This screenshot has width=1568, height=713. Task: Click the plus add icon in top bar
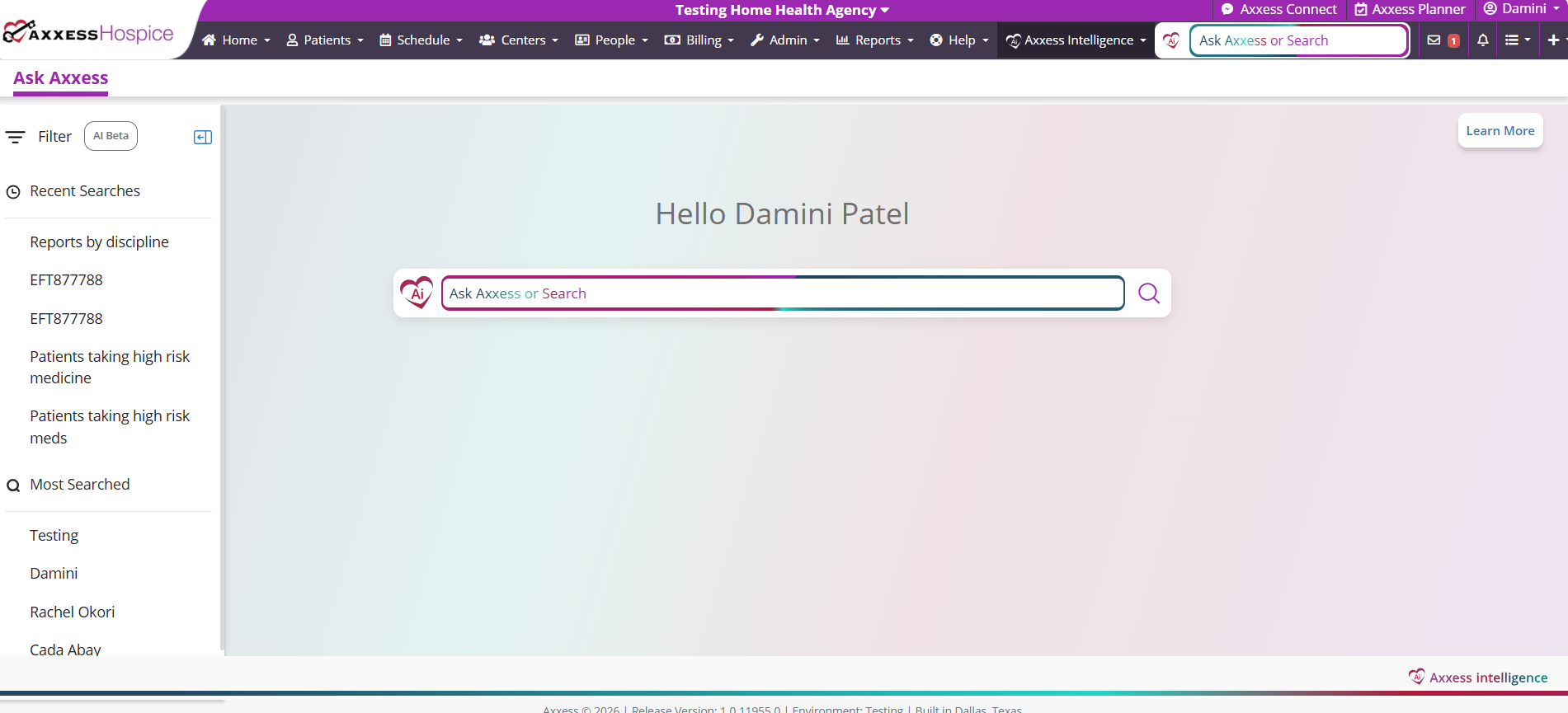point(1552,40)
